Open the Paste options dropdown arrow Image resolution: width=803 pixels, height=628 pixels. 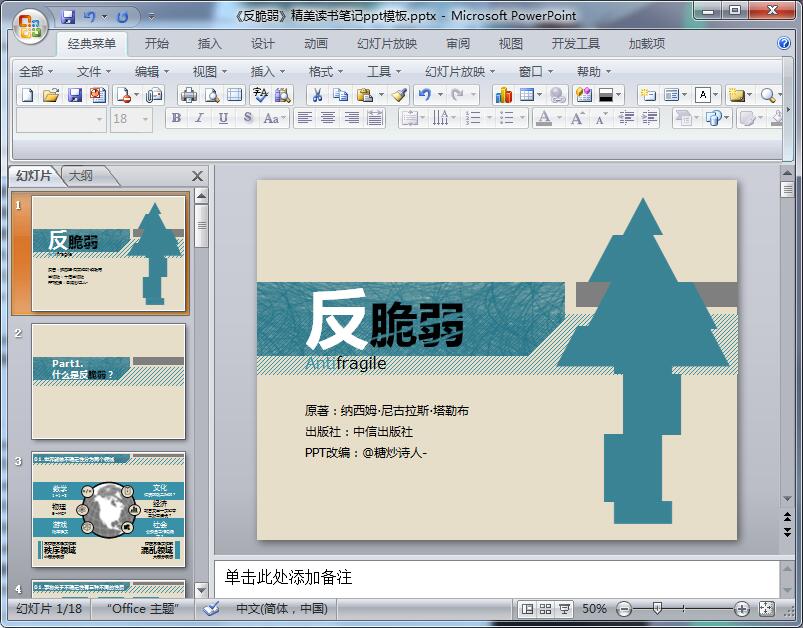point(381,95)
